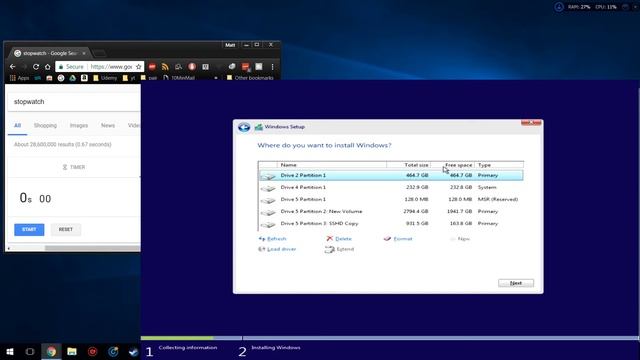Start the stopwatch
640x360 pixels.
(29, 229)
